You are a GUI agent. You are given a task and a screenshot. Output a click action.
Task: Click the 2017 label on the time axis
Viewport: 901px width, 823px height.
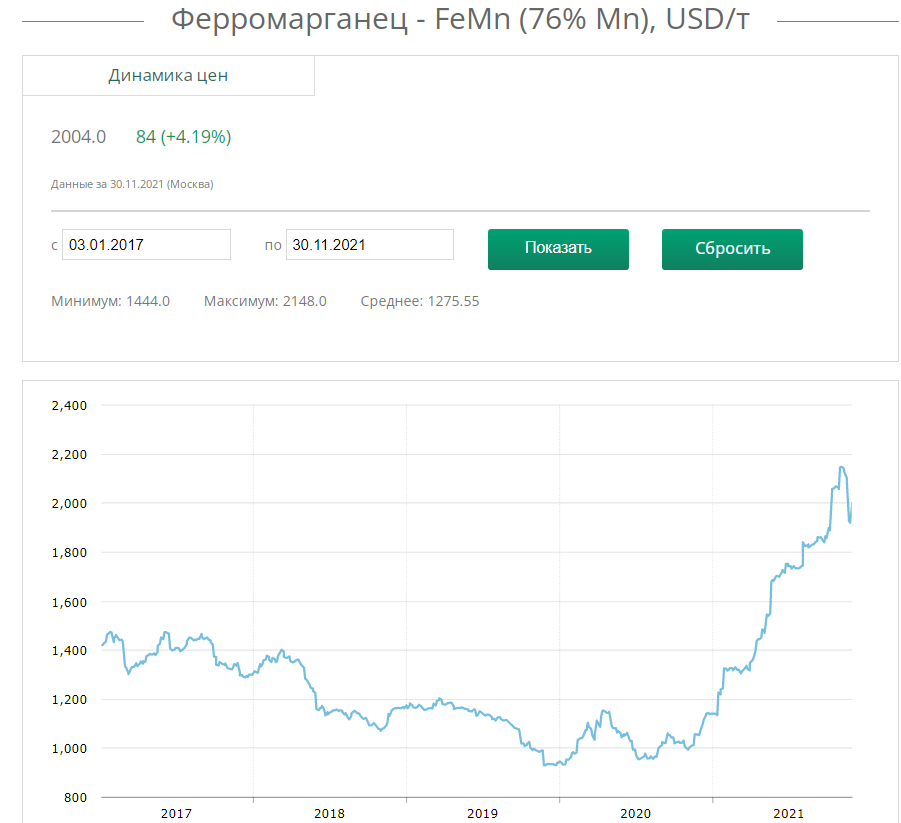pos(176,814)
